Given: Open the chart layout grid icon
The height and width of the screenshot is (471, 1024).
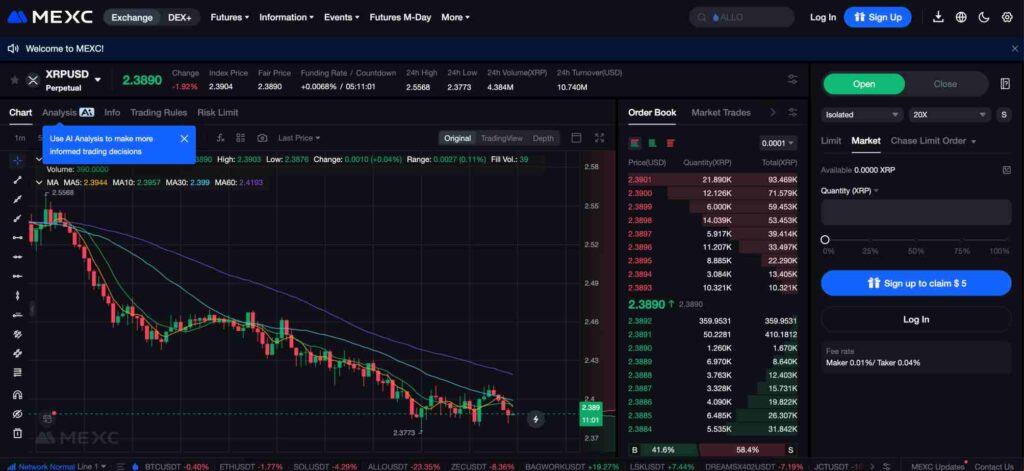Looking at the screenshot, I should click(x=241, y=138).
